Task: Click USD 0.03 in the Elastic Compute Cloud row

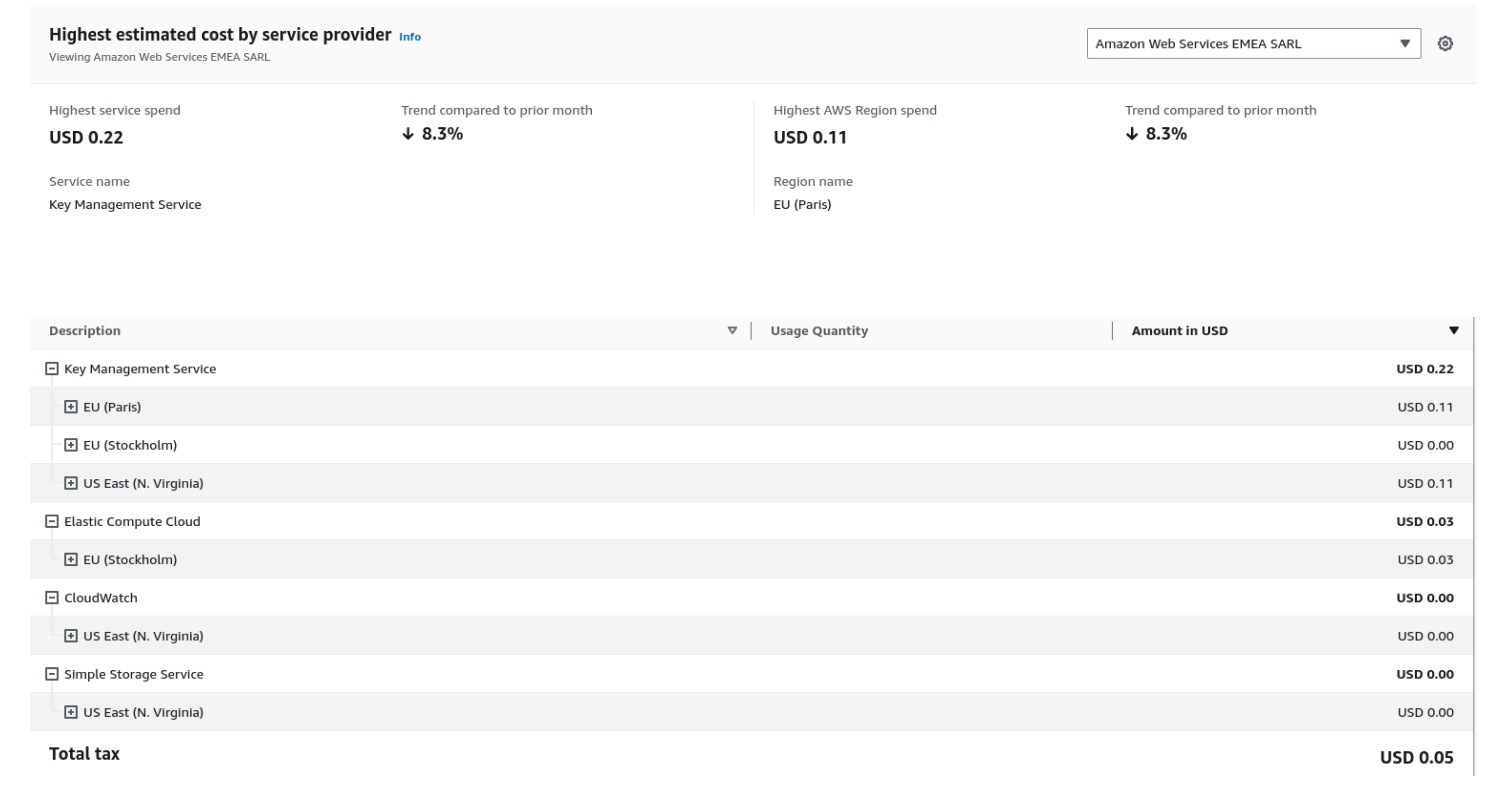Action: point(1425,522)
